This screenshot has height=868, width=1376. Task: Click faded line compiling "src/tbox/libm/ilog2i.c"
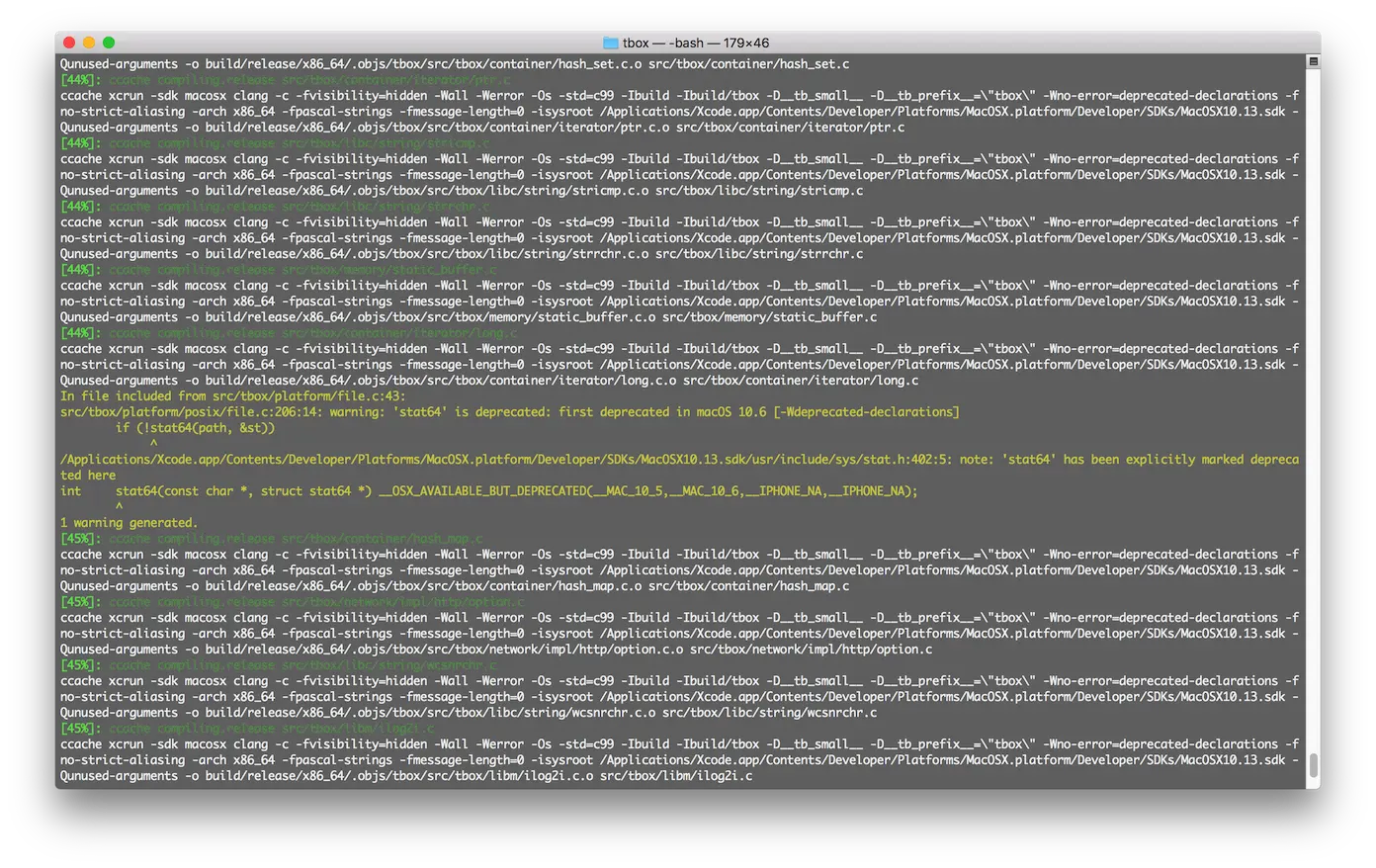tap(271, 729)
